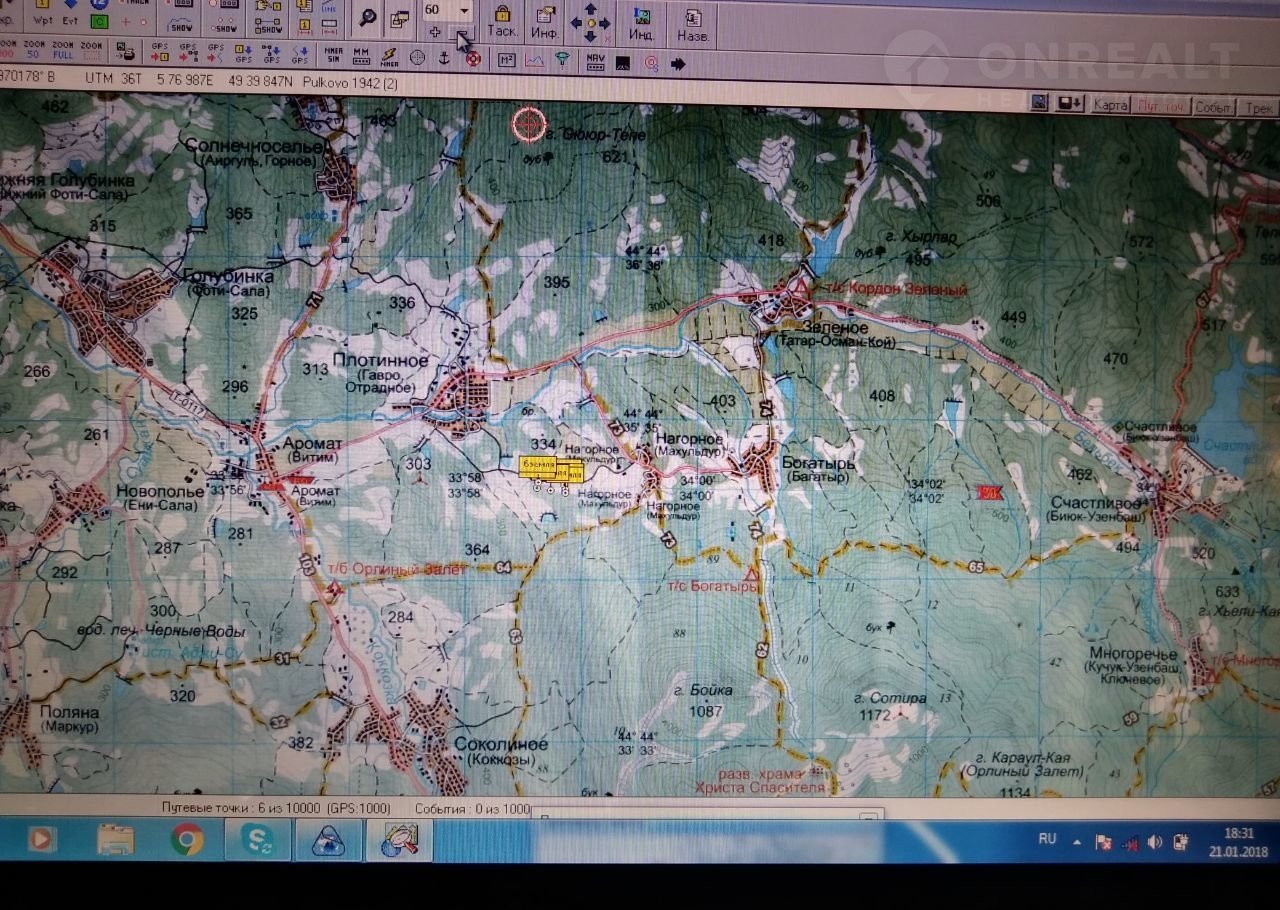Switch to the Карта tab

tap(1110, 105)
